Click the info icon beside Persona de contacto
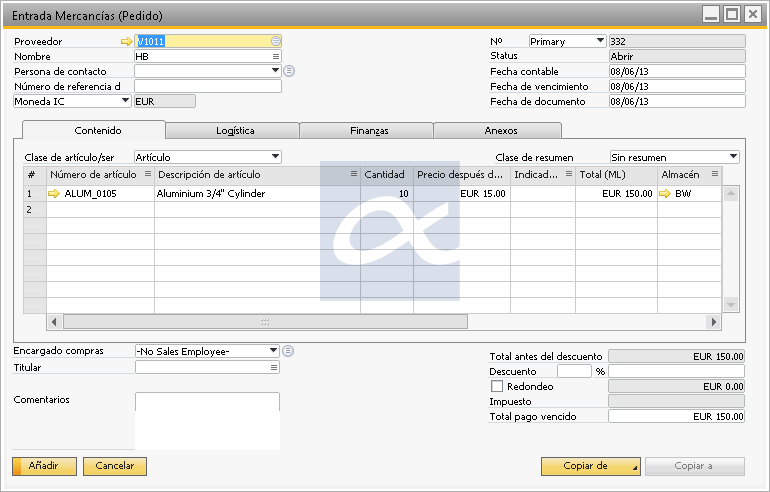 pos(289,71)
